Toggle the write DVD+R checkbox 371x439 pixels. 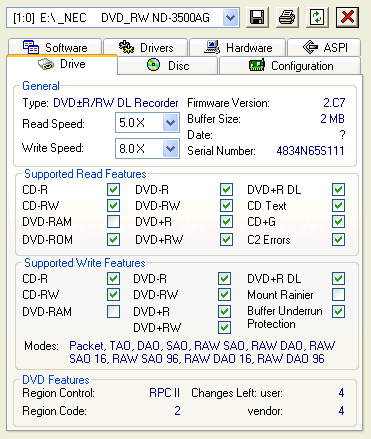point(224,312)
